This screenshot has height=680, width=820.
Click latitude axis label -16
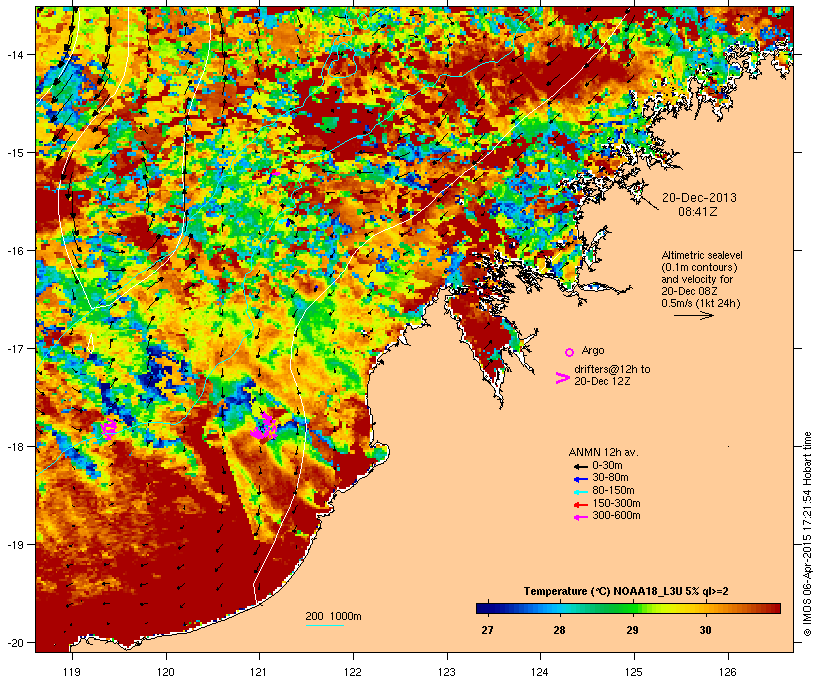pyautogui.click(x=14, y=251)
